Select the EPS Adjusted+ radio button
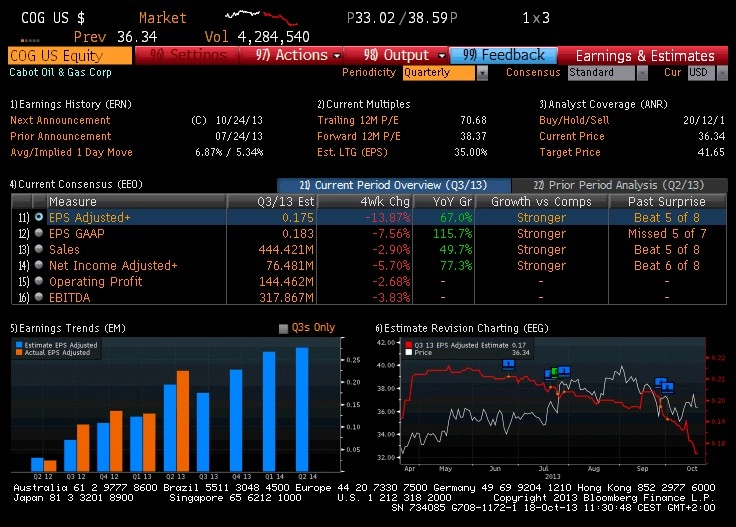The width and height of the screenshot is (736, 527). [39, 217]
